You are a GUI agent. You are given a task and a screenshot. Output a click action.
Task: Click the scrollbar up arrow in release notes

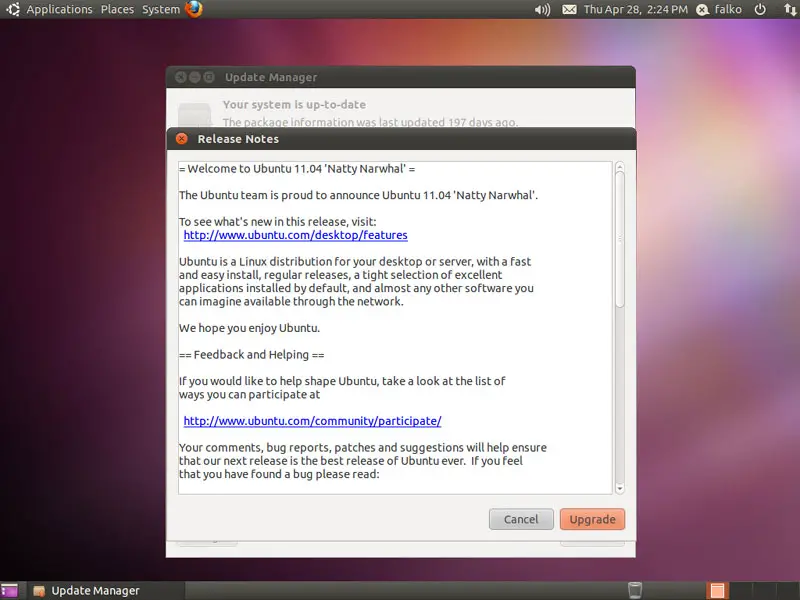620,167
